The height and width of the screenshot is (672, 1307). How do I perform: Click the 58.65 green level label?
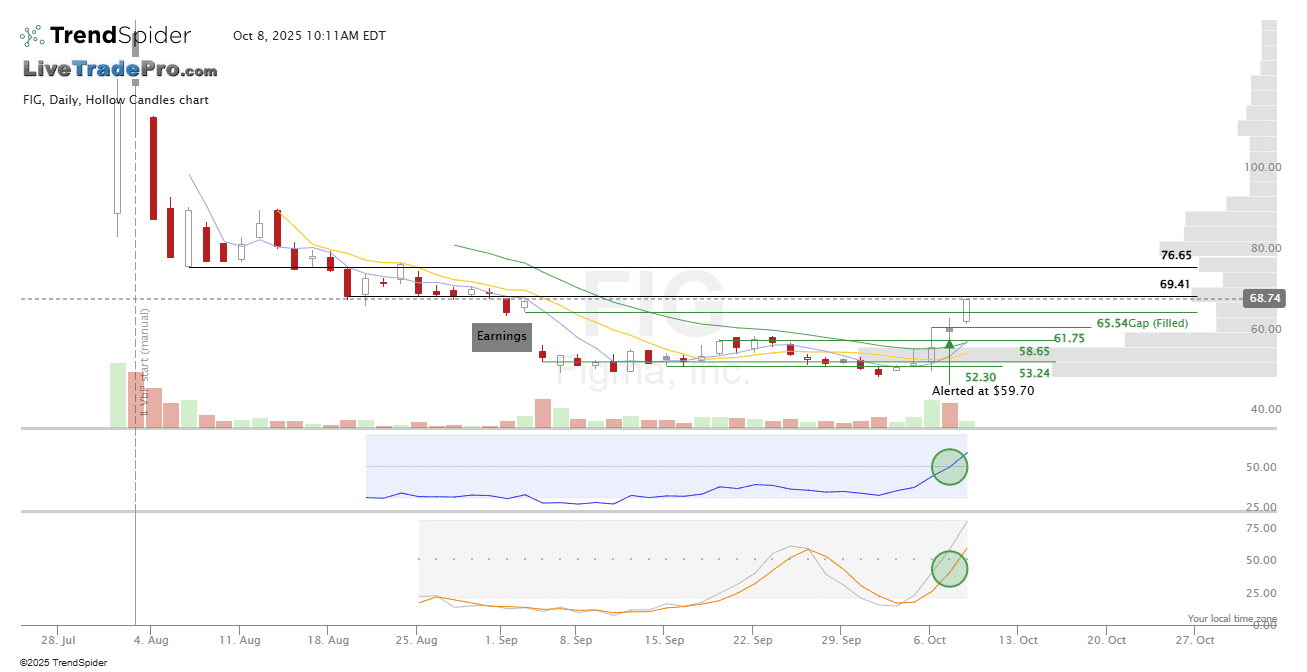coord(1034,352)
